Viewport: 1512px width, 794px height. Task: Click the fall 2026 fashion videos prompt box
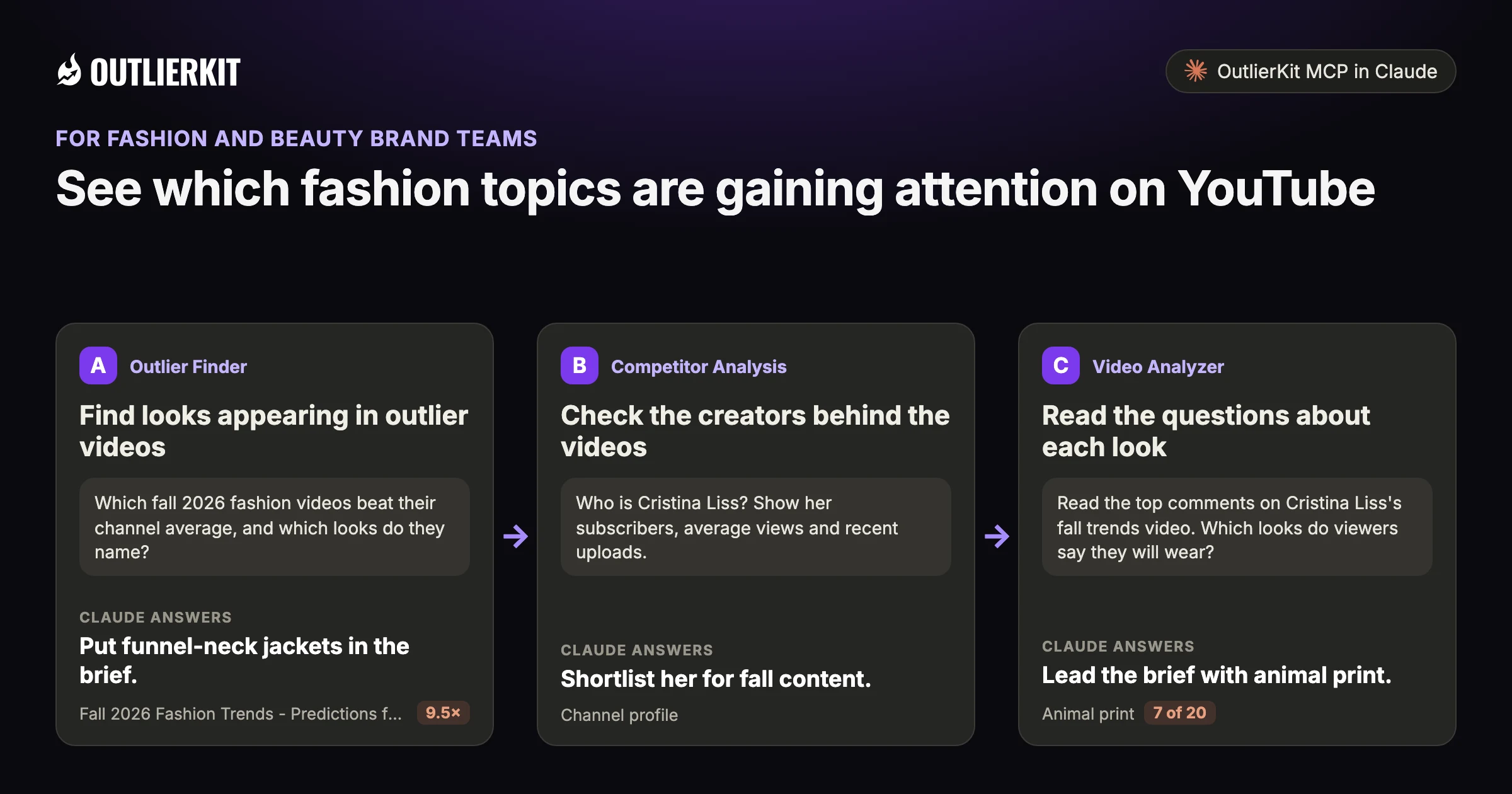click(275, 527)
